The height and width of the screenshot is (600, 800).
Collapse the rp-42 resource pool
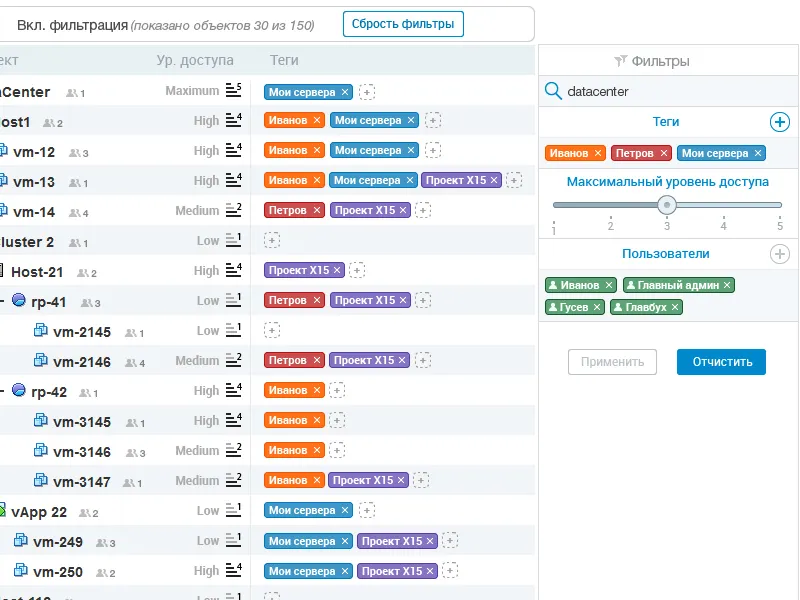pyautogui.click(x=2, y=391)
